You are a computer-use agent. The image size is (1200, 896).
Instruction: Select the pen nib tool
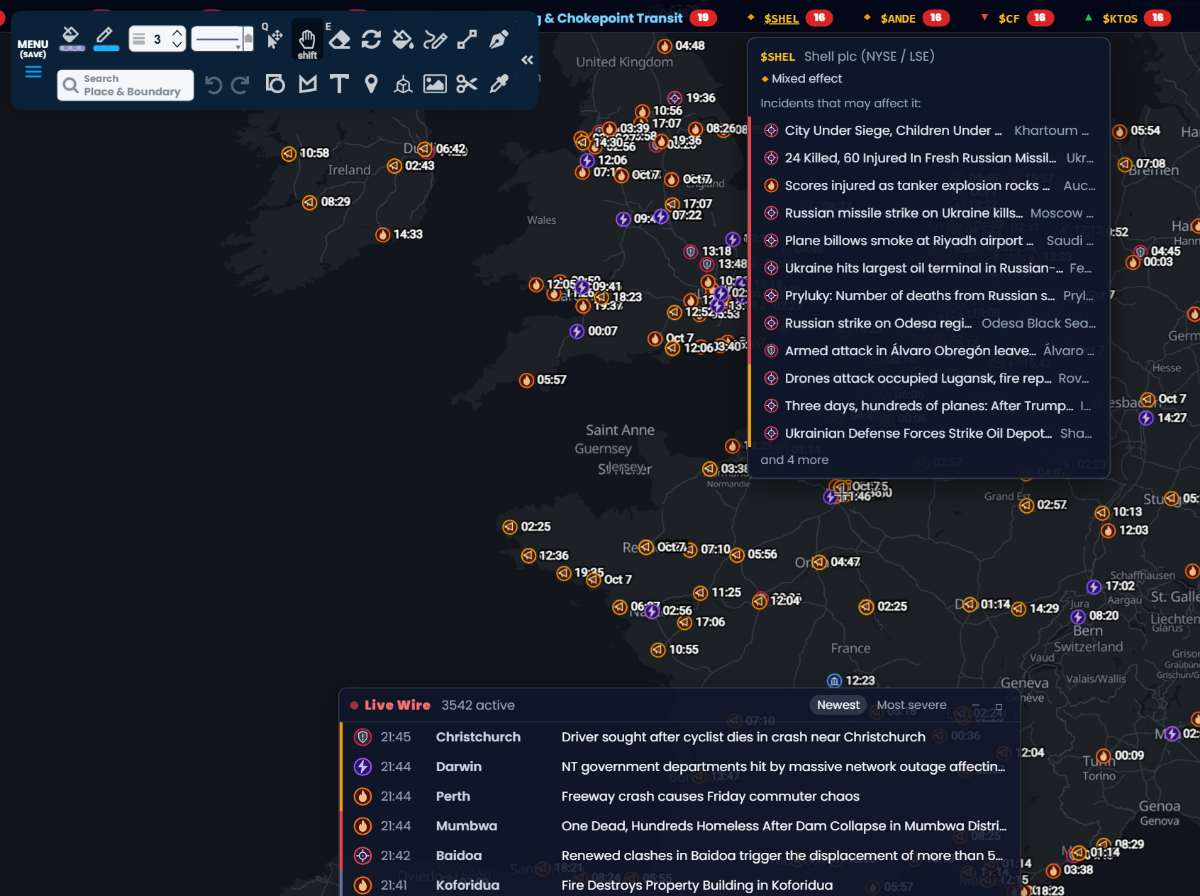click(x=499, y=39)
